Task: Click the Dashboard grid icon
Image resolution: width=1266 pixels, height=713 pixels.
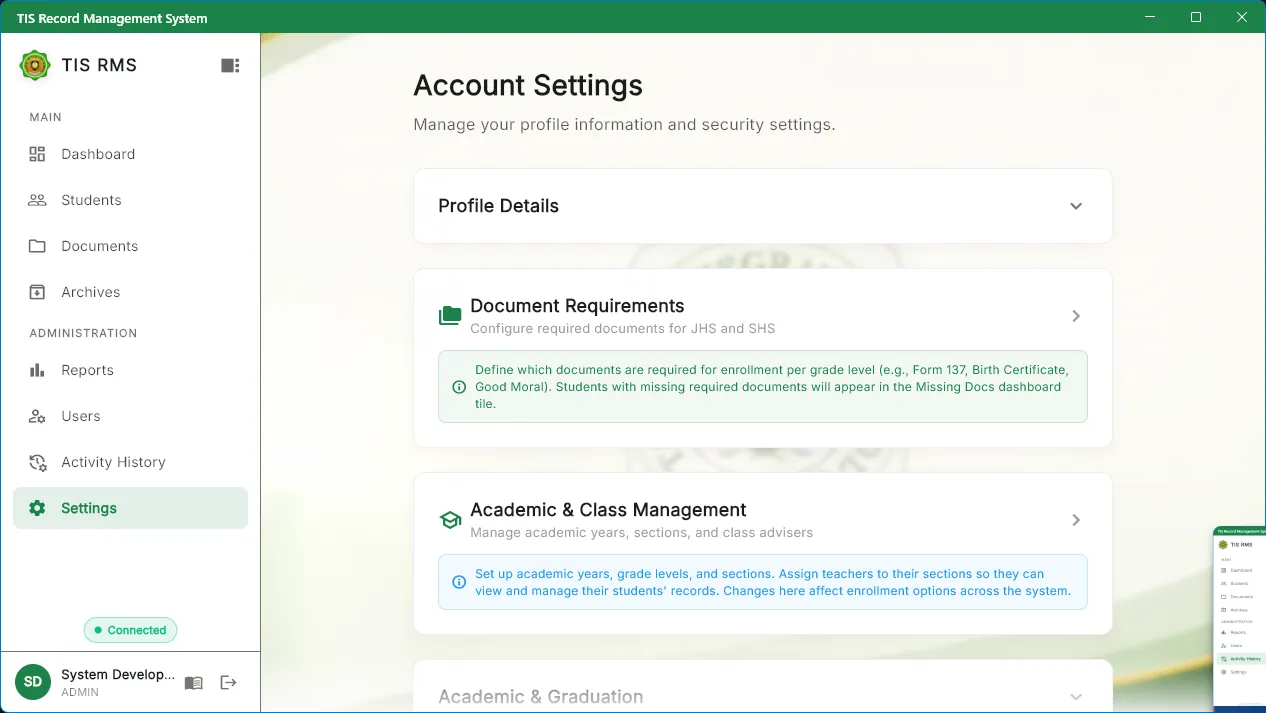Action: pos(37,154)
